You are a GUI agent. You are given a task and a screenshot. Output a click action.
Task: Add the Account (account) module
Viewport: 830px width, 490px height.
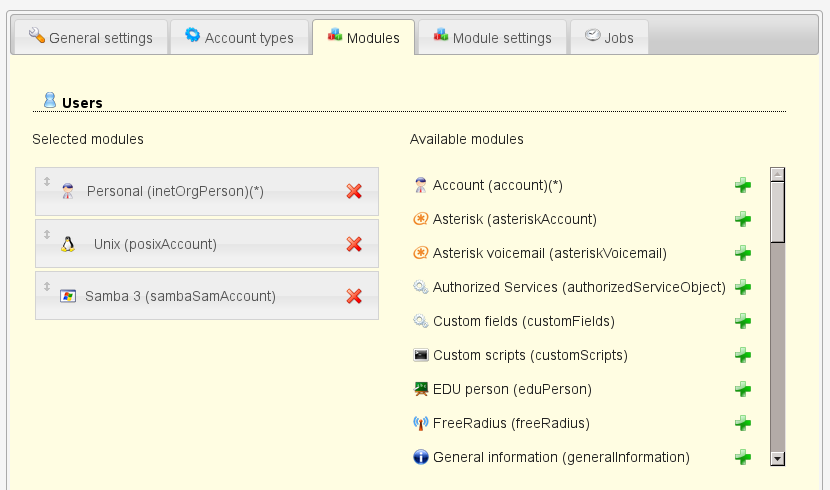pyautogui.click(x=743, y=185)
